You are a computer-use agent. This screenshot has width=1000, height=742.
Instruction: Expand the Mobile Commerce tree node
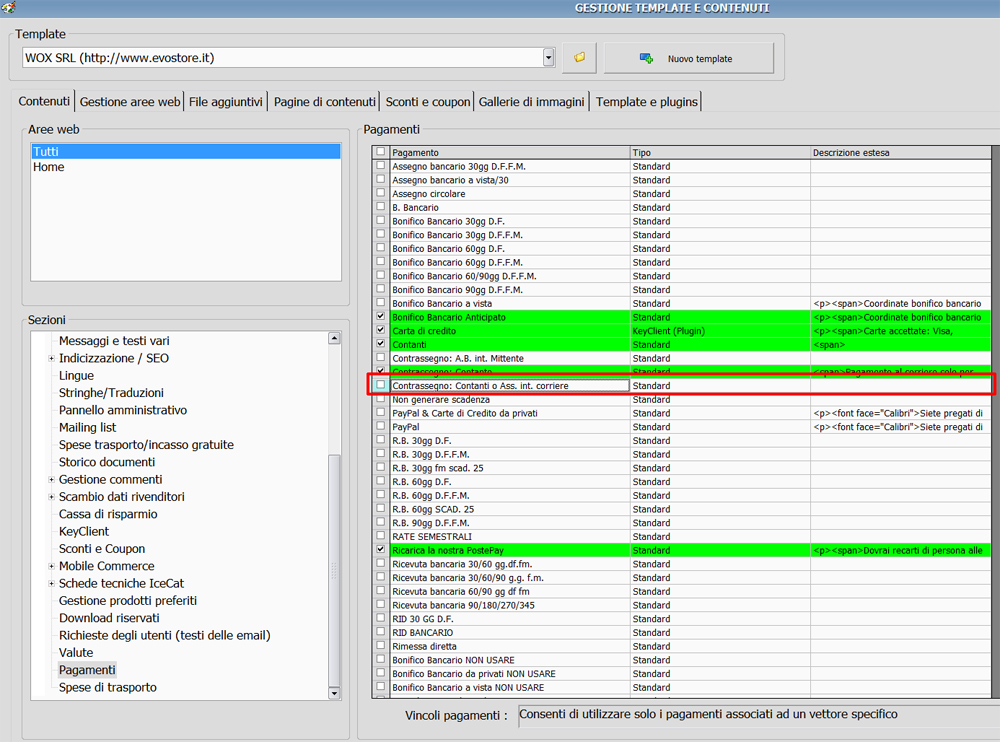[x=51, y=566]
